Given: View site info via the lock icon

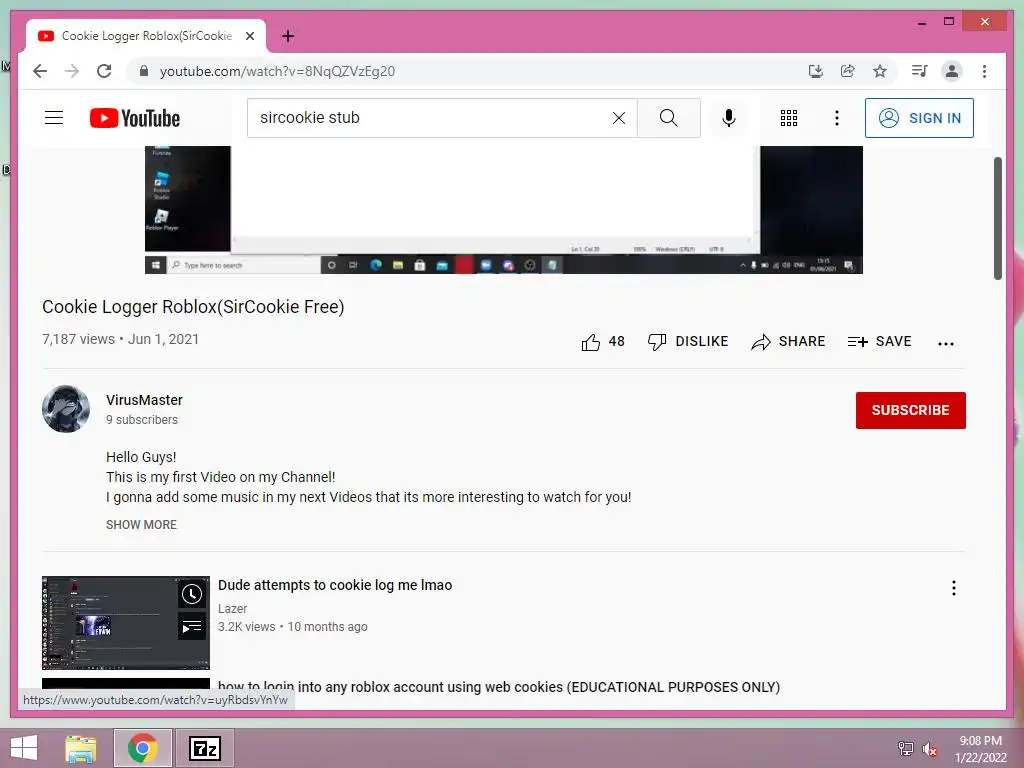Looking at the screenshot, I should point(144,71).
